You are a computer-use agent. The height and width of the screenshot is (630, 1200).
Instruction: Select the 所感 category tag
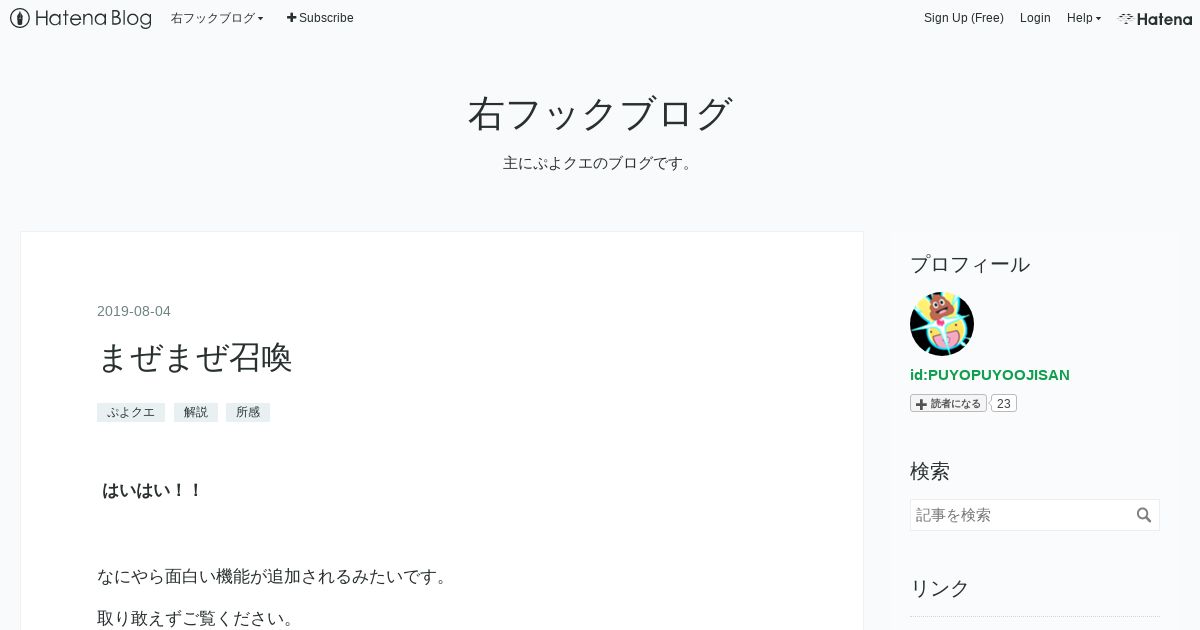click(248, 412)
